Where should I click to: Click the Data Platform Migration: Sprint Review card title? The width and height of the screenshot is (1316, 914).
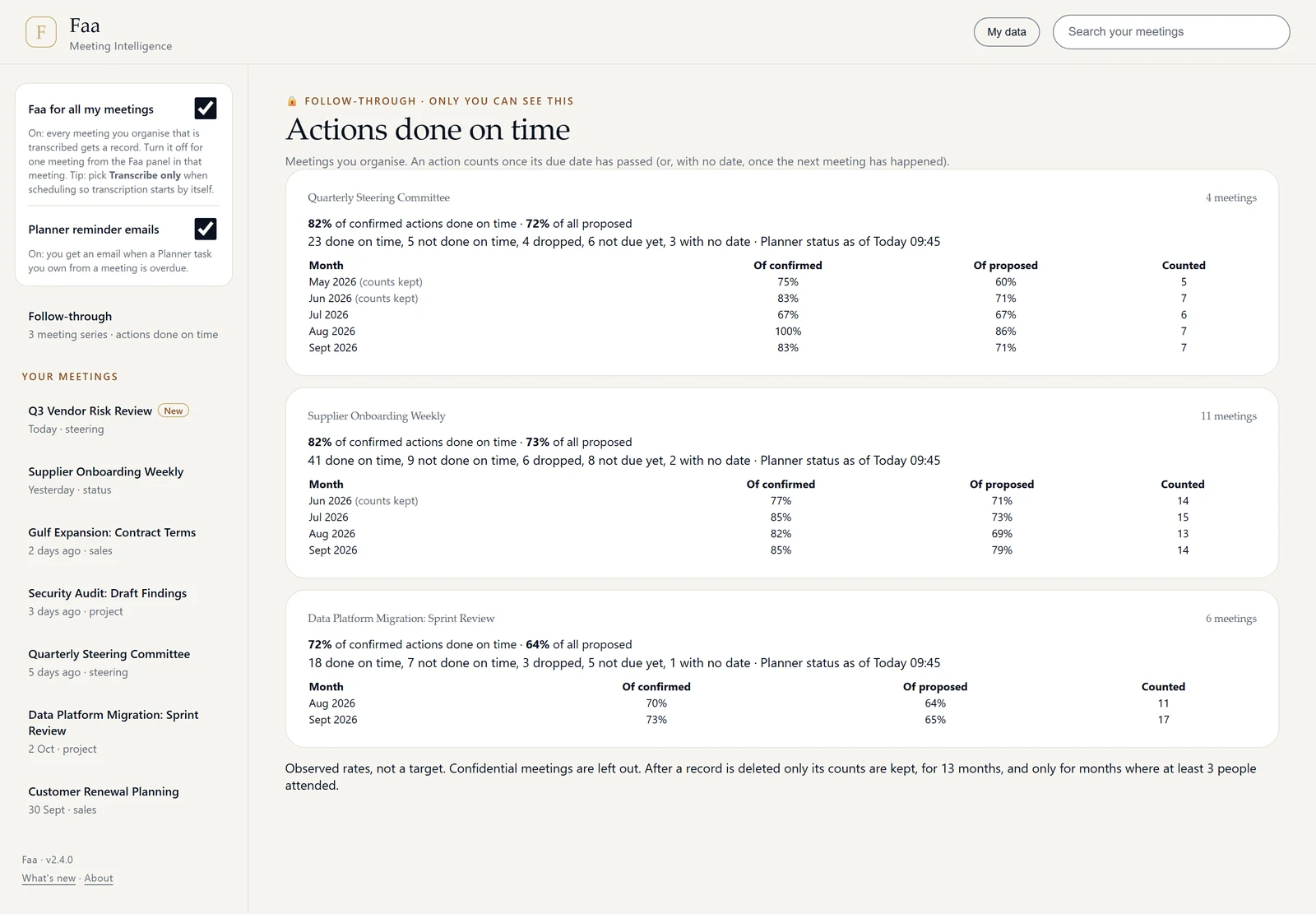click(x=401, y=619)
